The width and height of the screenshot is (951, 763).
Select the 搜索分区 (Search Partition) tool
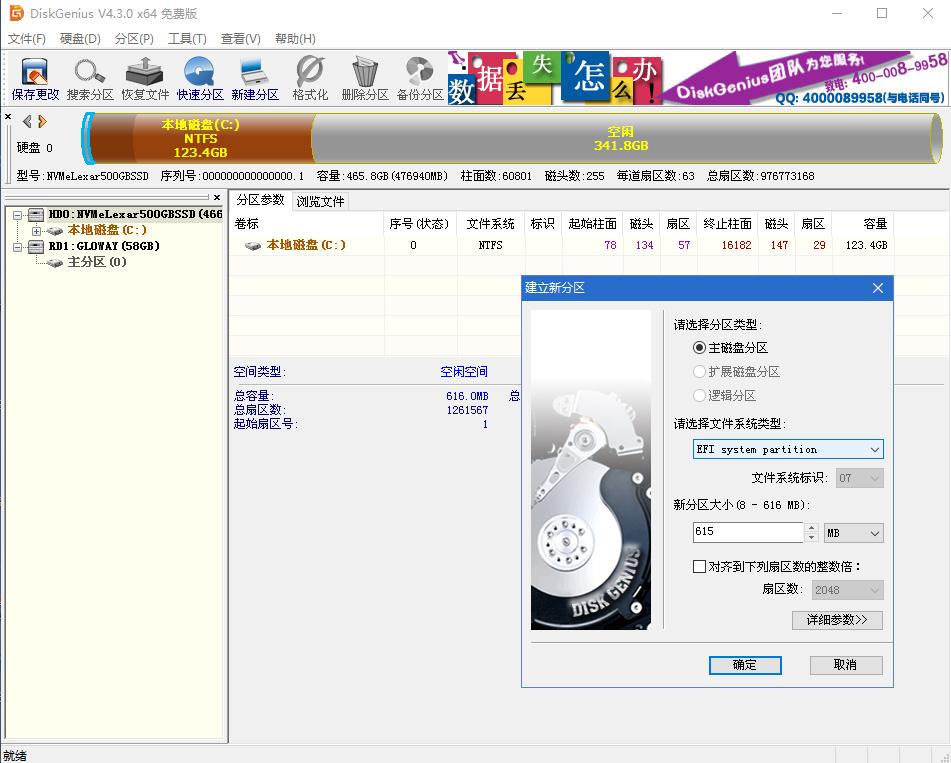[x=89, y=76]
